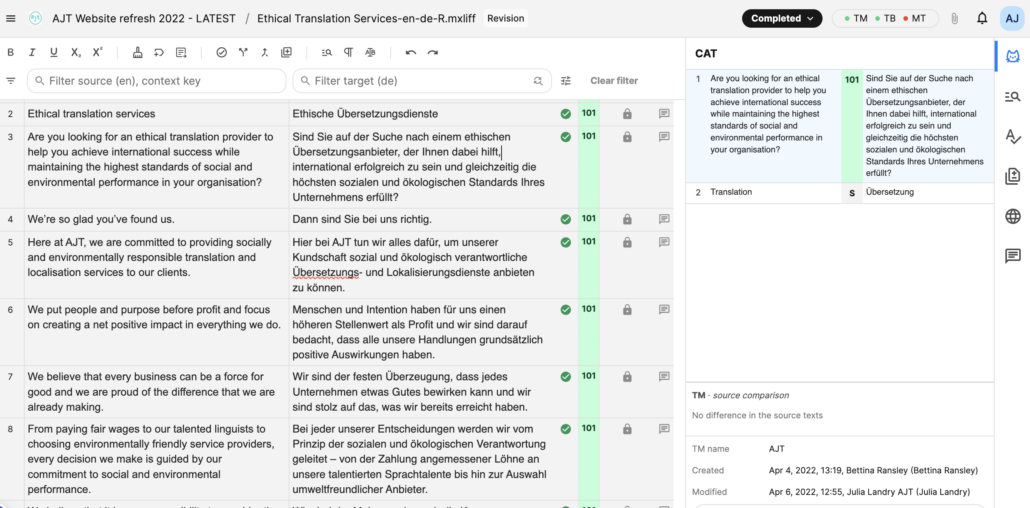Click the 'No difference in the source texts' note
The image size is (1030, 508).
pos(757,415)
